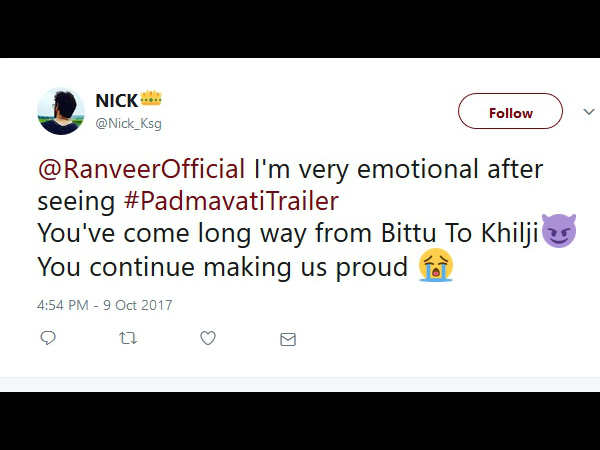Screen dimensions: 600x450
Task: Click the @Nick_Ksg handle
Action: coord(128,123)
